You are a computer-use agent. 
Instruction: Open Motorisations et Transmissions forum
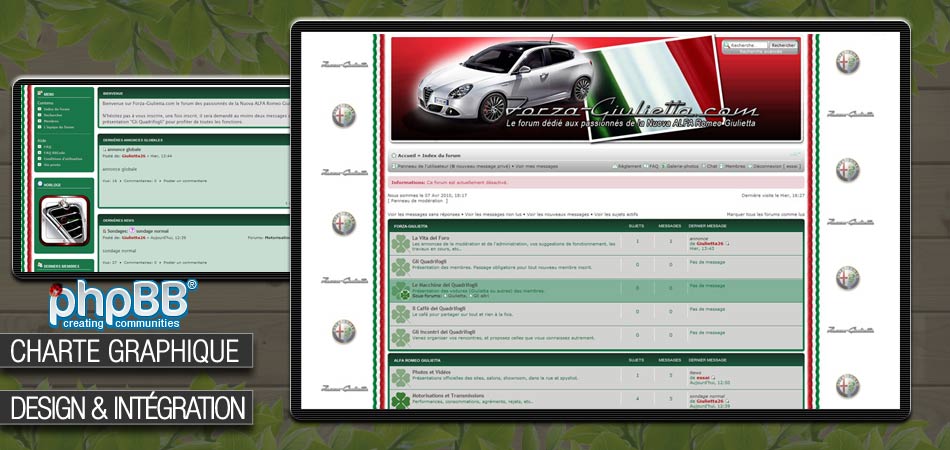[x=448, y=395]
